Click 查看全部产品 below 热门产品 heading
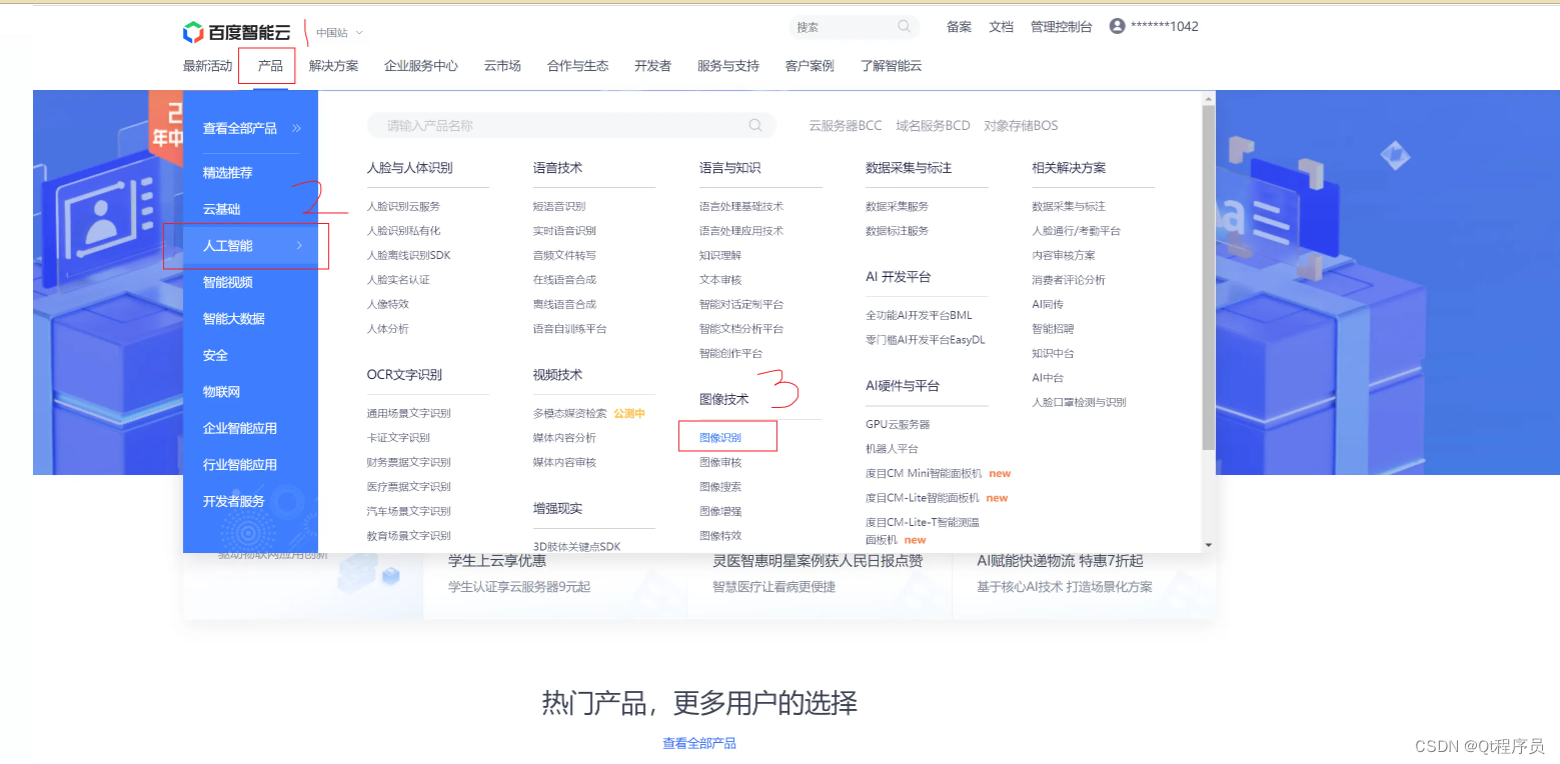Image resolution: width=1560 pixels, height=764 pixels. click(697, 742)
